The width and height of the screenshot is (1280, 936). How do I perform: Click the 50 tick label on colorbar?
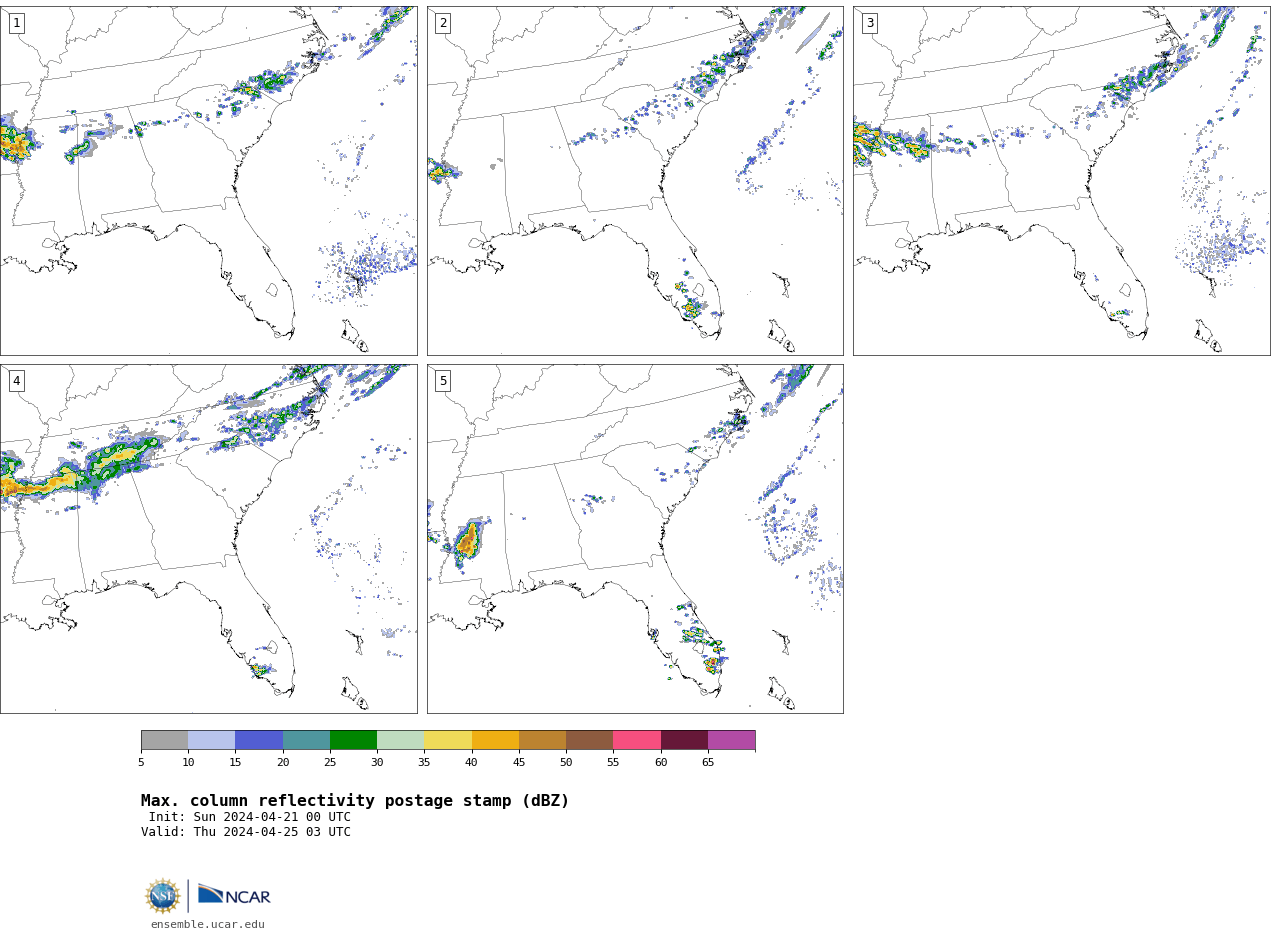[566, 763]
